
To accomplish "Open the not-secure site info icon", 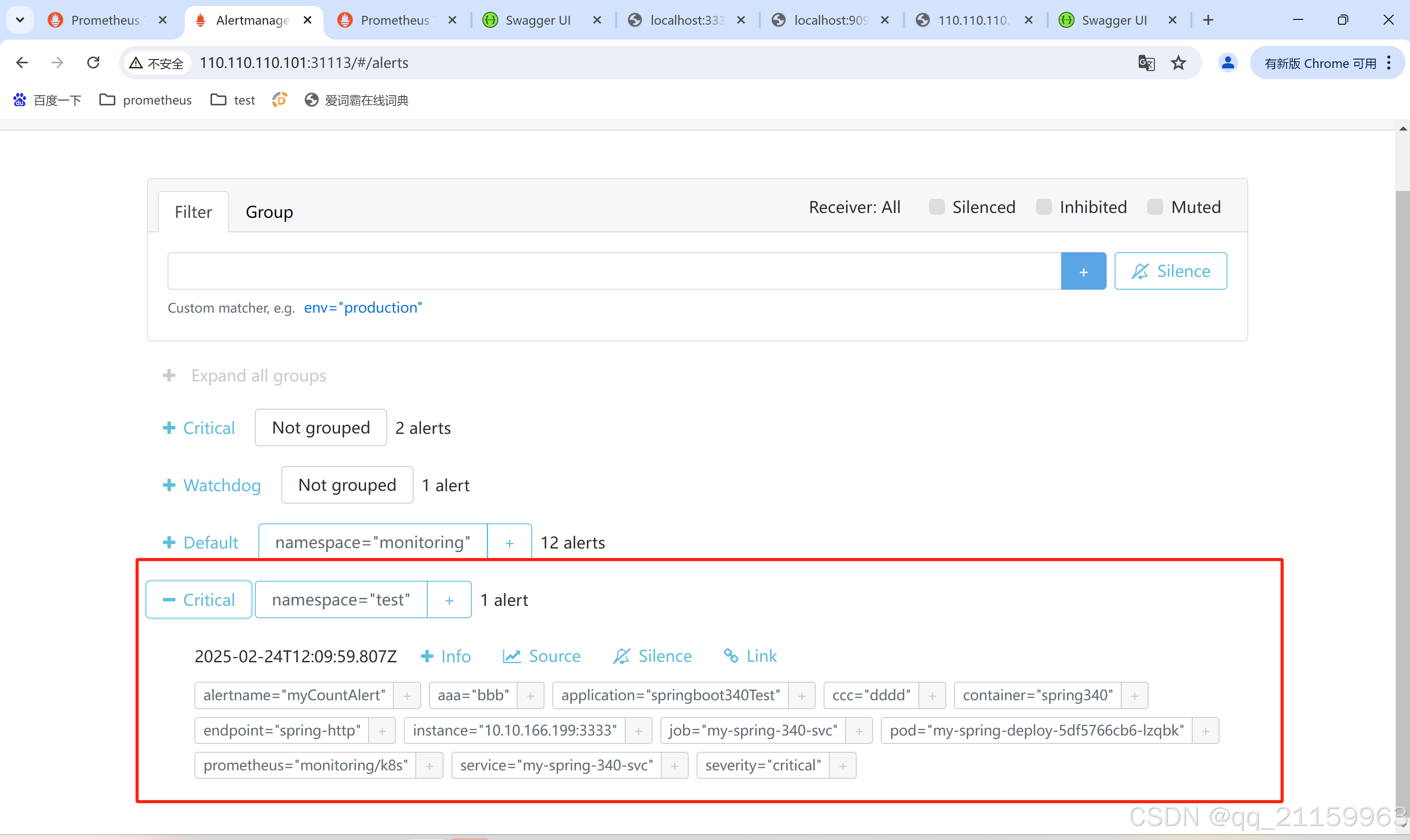I will (x=157, y=63).
